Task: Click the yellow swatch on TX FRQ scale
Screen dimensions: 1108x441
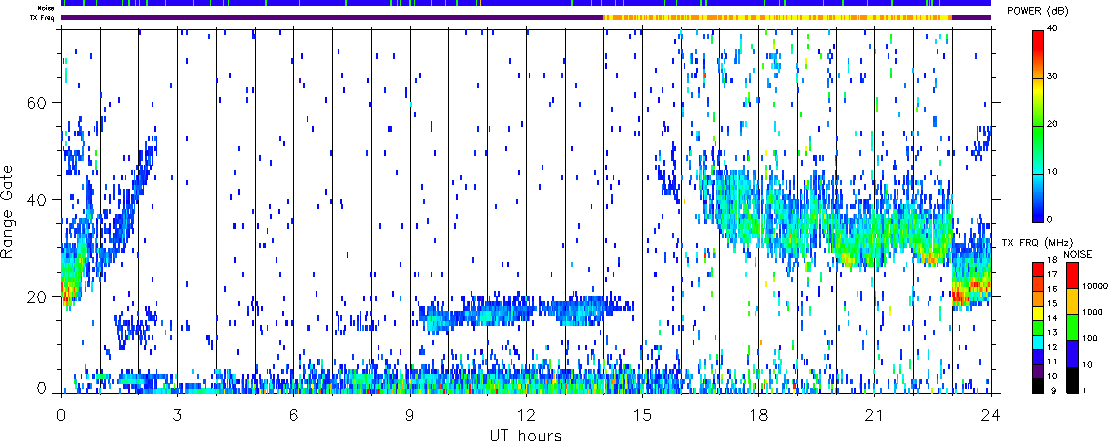Action: coord(1037,314)
